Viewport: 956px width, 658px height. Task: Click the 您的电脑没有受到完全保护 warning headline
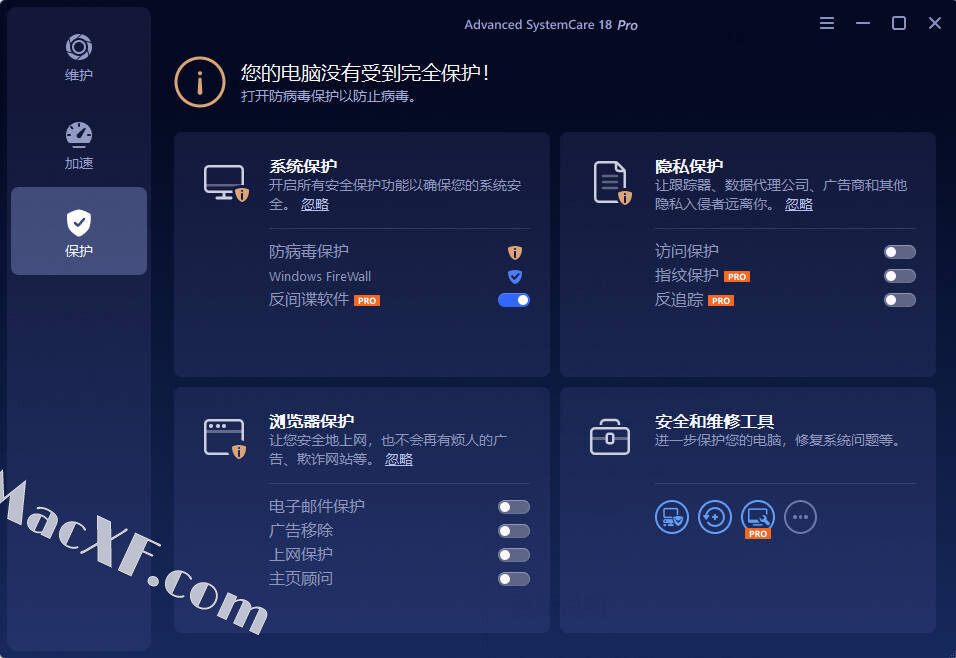click(x=365, y=73)
